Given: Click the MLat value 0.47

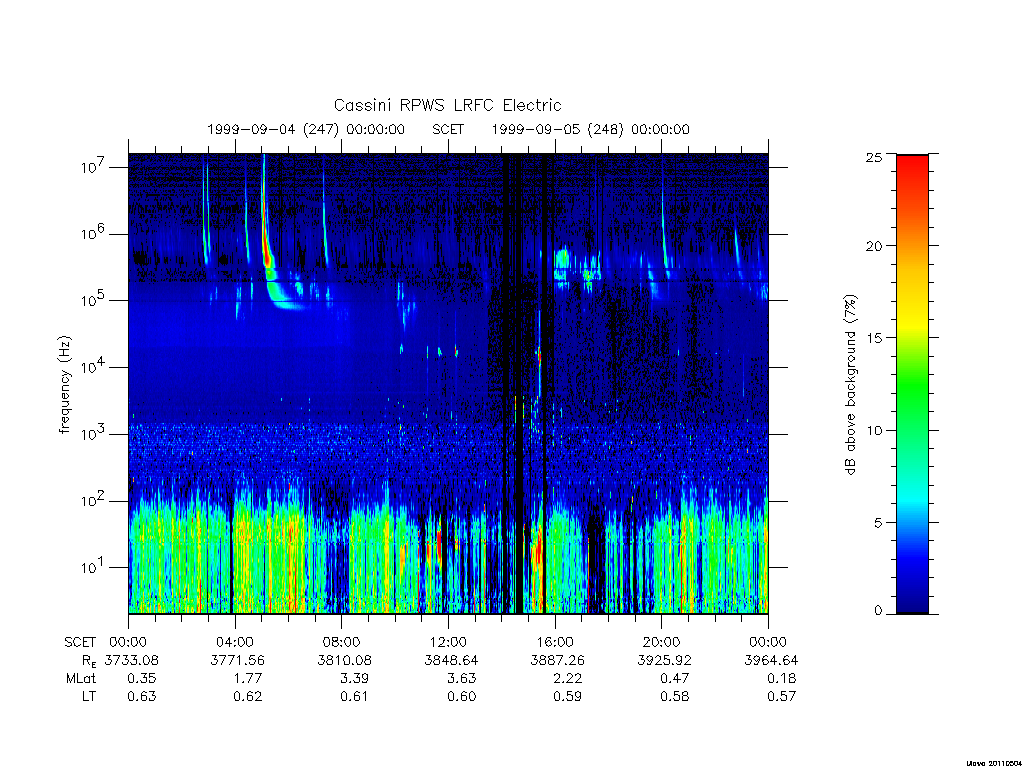Looking at the screenshot, I should tap(675, 679).
